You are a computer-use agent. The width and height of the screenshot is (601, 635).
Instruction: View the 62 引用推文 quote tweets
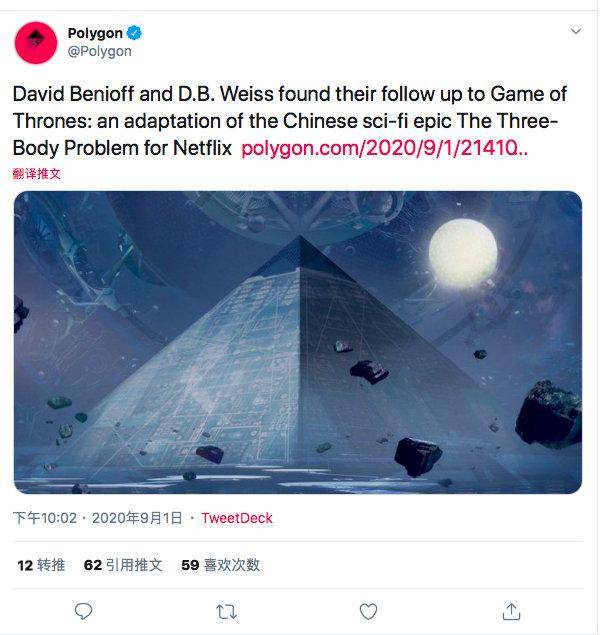(123, 565)
